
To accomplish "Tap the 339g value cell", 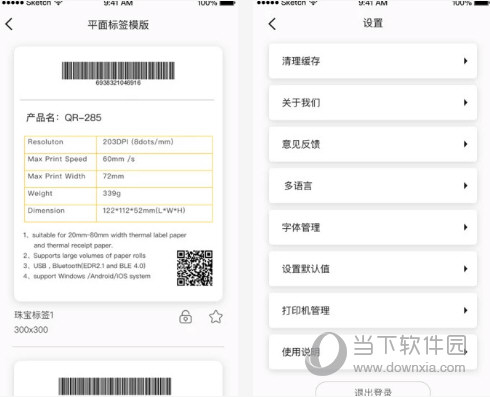I will click(x=154, y=196).
